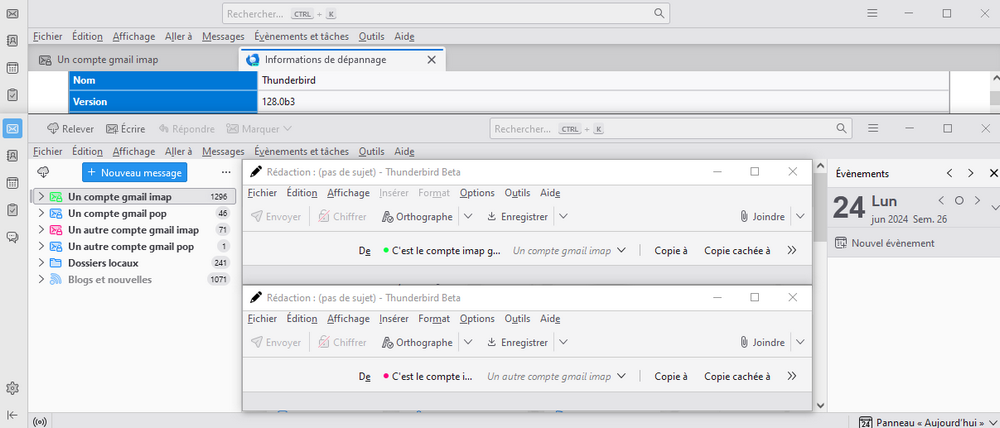Open Options menu in the Un compte gmail imap compose window
This screenshot has width=1000, height=428.
pyautogui.click(x=477, y=193)
